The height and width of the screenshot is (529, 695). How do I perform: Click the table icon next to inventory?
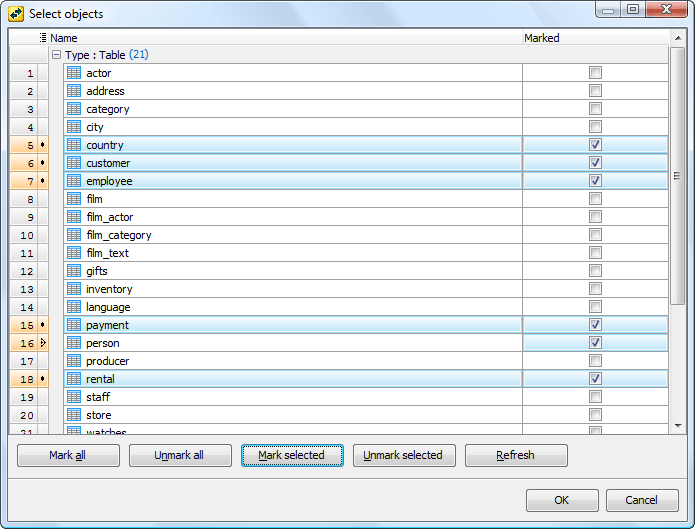pyautogui.click(x=73, y=289)
